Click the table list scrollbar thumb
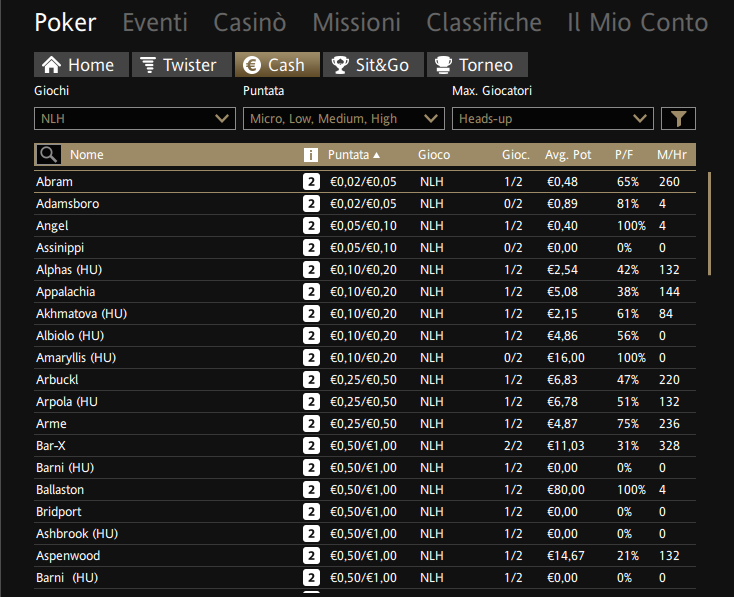The width and height of the screenshot is (734, 597). coord(710,224)
